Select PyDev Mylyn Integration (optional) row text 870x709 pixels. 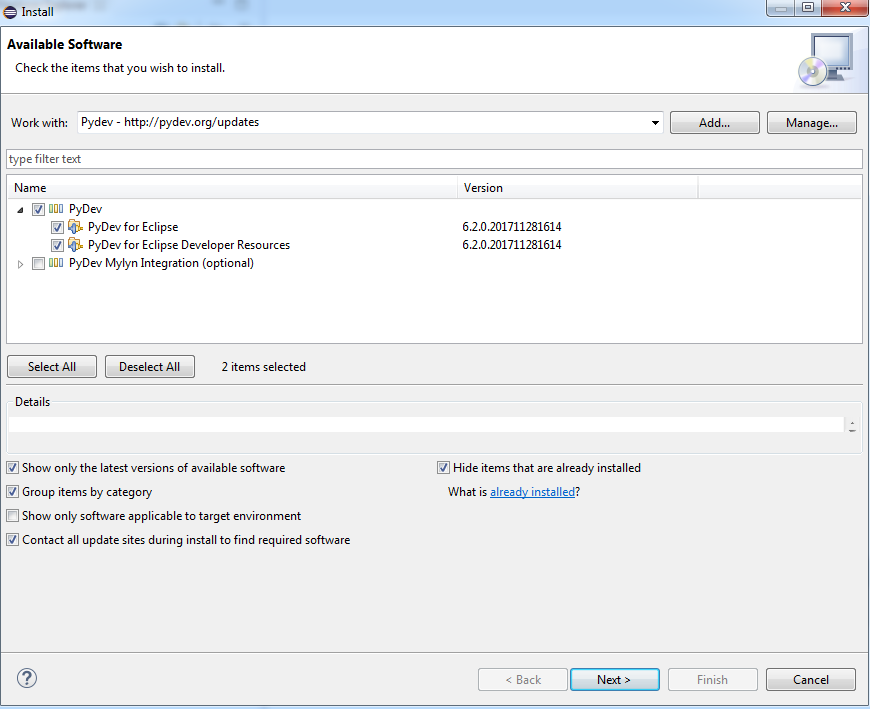coord(161,263)
